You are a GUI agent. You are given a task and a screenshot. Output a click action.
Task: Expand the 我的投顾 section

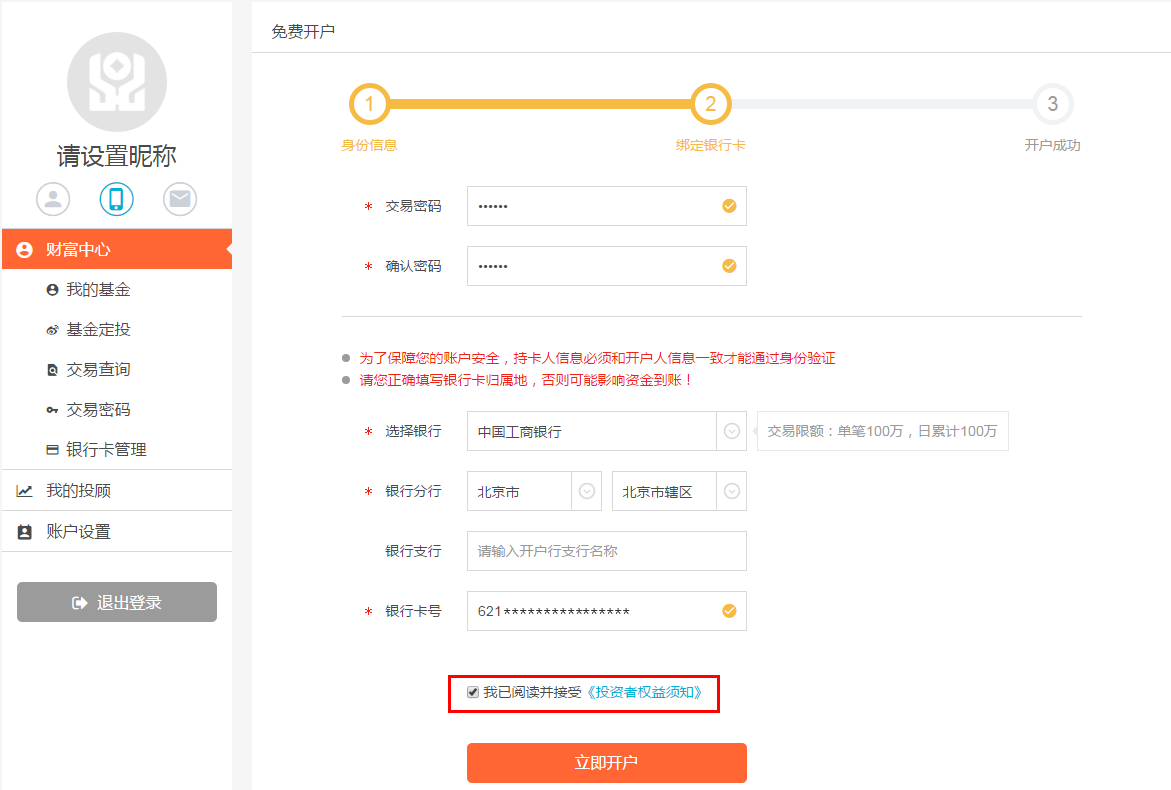tap(78, 491)
